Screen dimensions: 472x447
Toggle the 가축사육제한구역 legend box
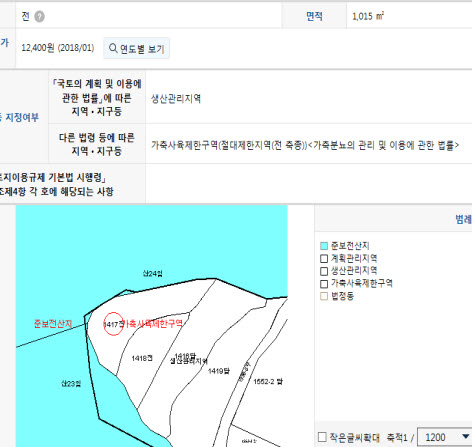pos(324,284)
